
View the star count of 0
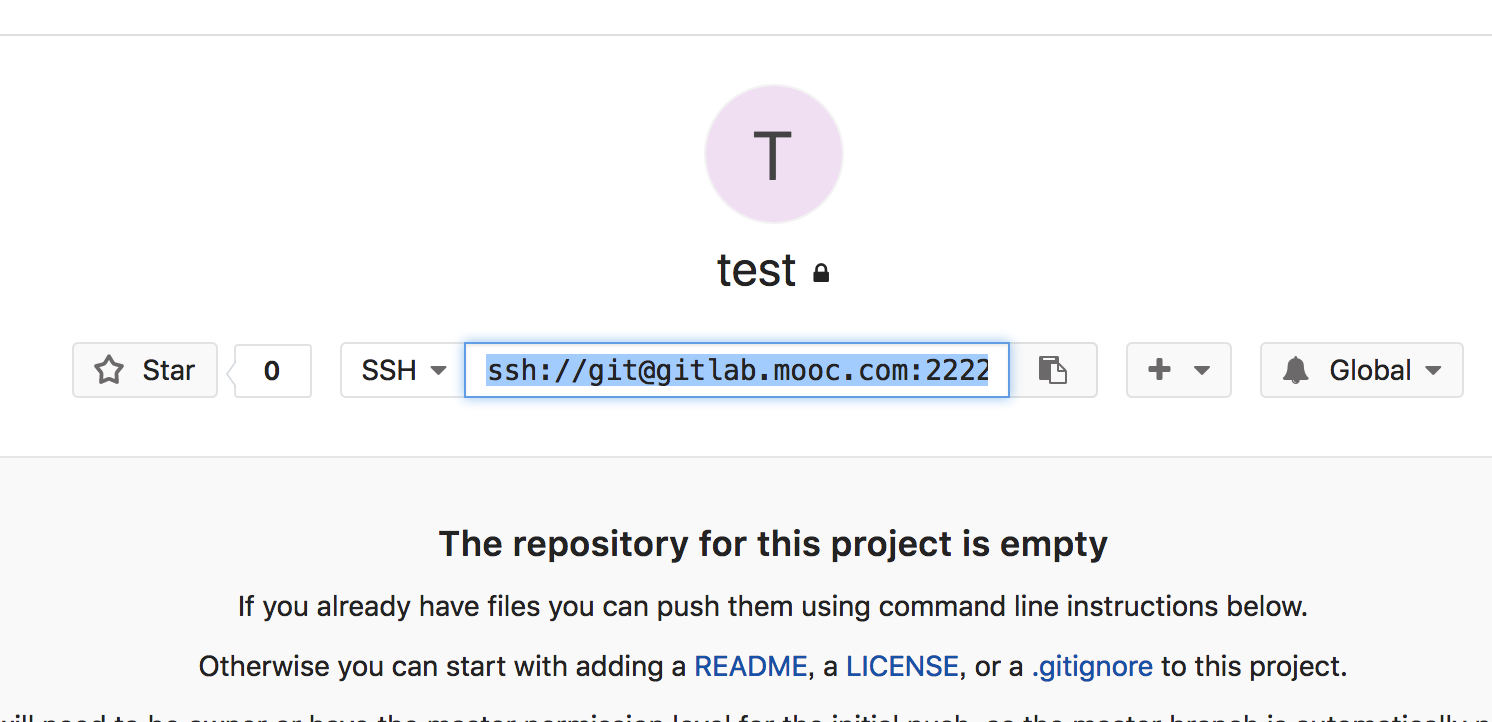click(x=271, y=369)
